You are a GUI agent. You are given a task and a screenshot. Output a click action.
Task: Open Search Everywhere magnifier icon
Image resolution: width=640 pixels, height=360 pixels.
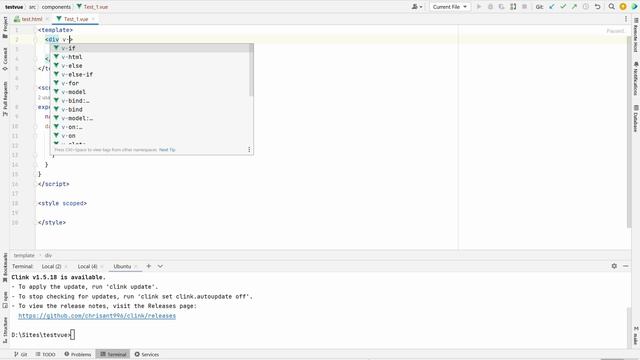click(x=611, y=7)
